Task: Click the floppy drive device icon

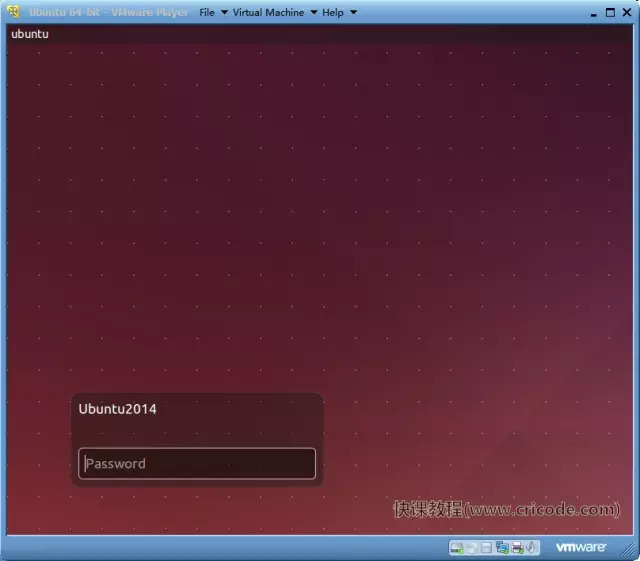Action: pyautogui.click(x=486, y=548)
